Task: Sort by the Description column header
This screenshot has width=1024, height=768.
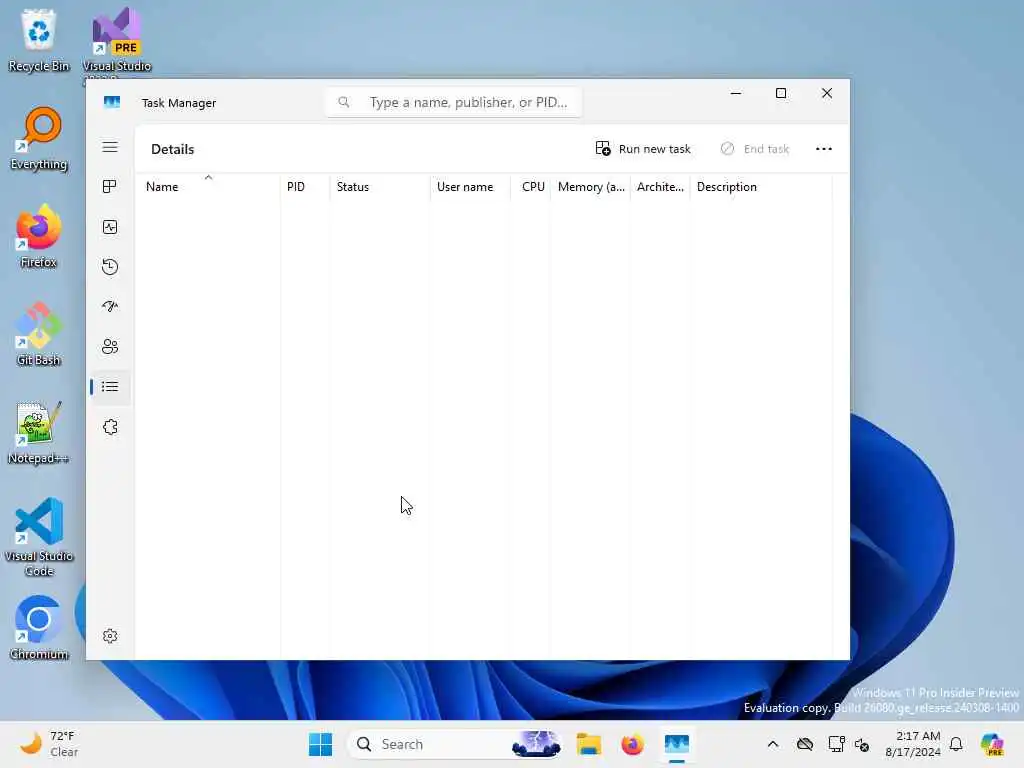Action: 761,187
